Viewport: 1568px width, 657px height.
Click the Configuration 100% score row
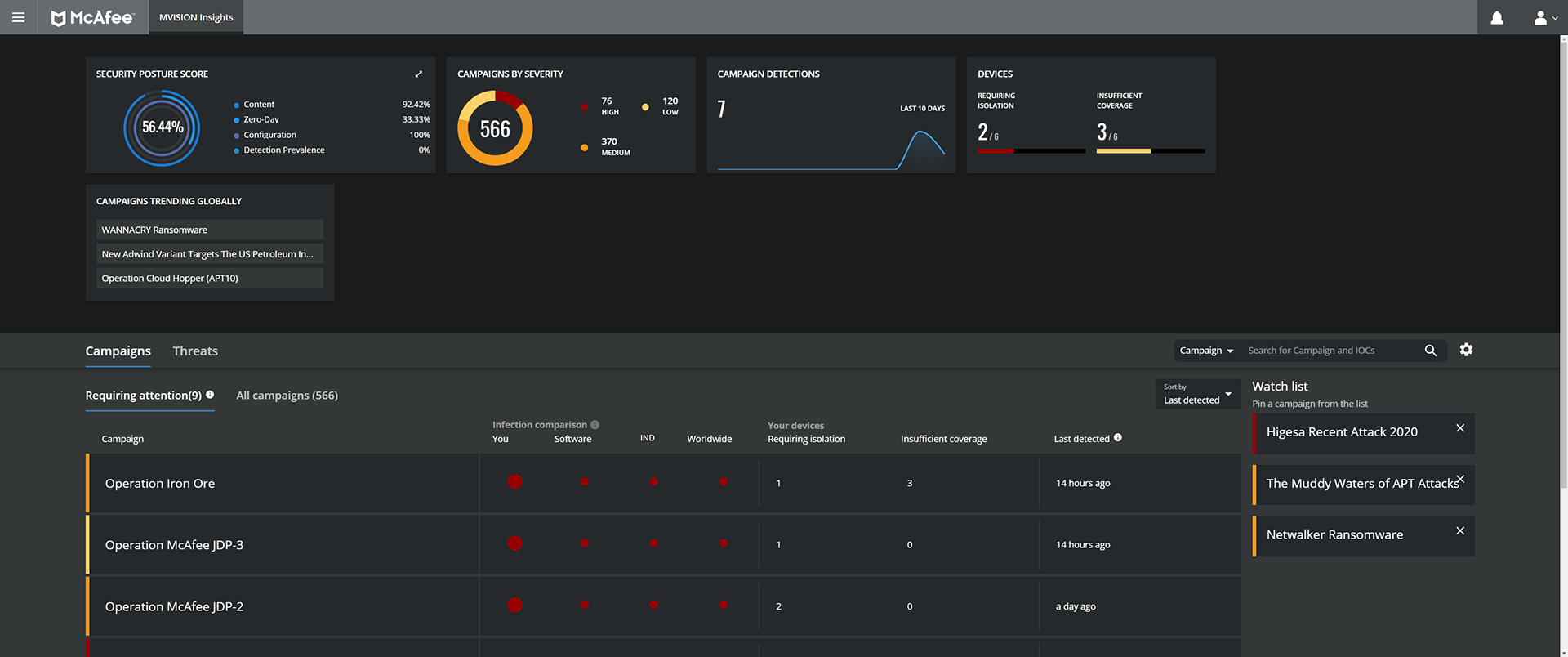tap(332, 135)
